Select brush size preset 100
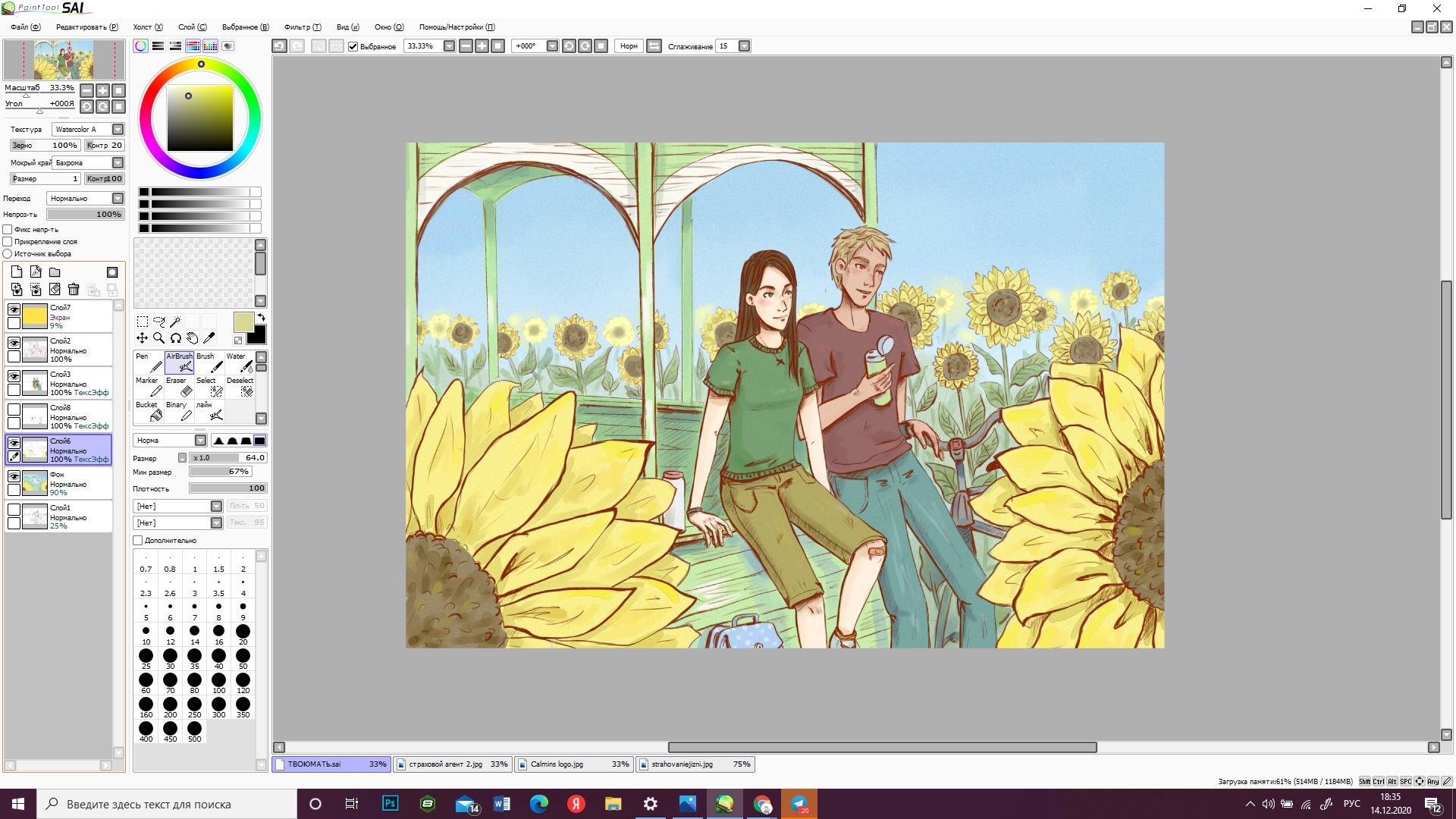The width and height of the screenshot is (1456, 819). (x=218, y=681)
